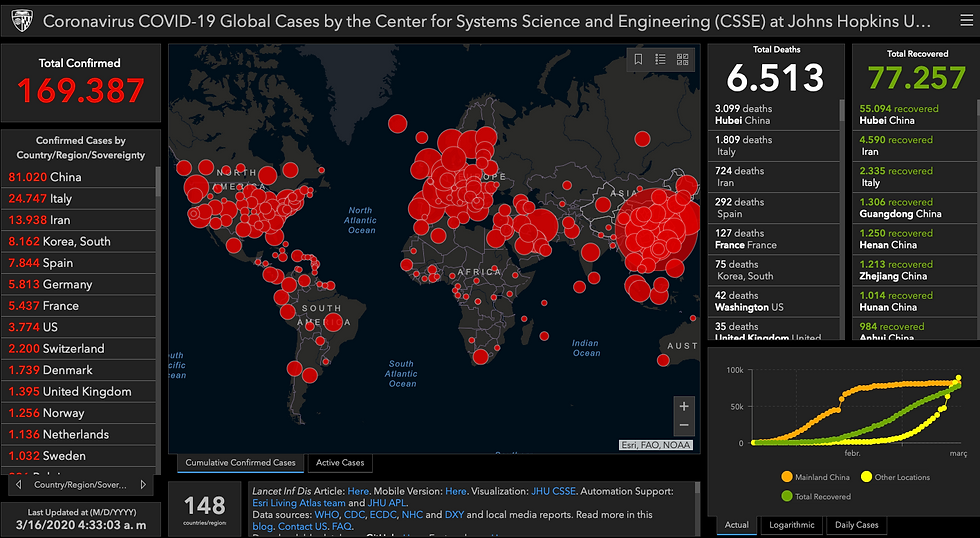Click 1.213 recovered Zhejiang China entry
Screen dimensions: 980x538
pyautogui.click(x=914, y=270)
